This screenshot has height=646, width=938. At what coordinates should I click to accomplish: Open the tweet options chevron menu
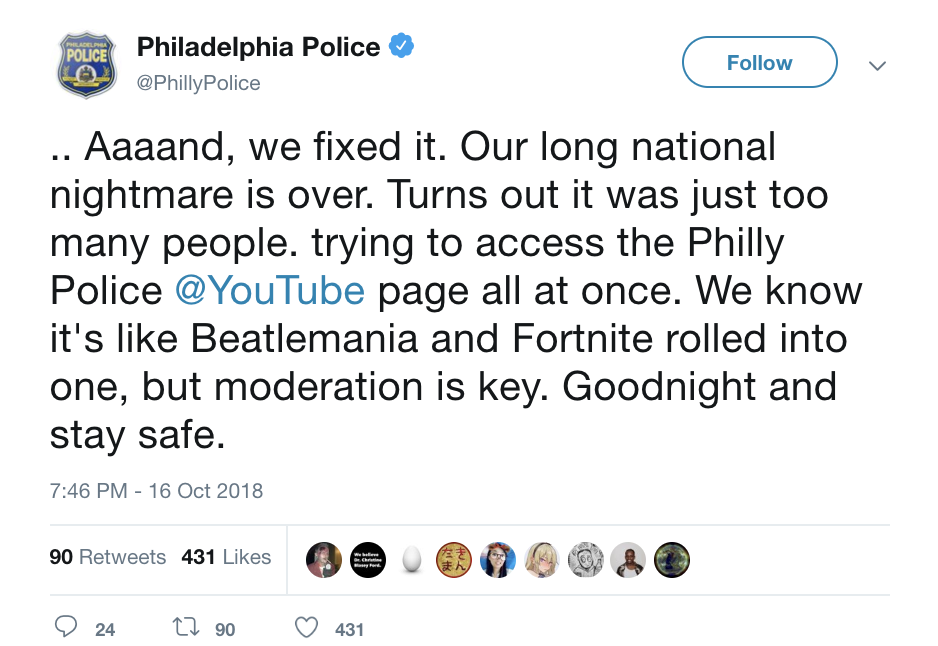pyautogui.click(x=877, y=65)
